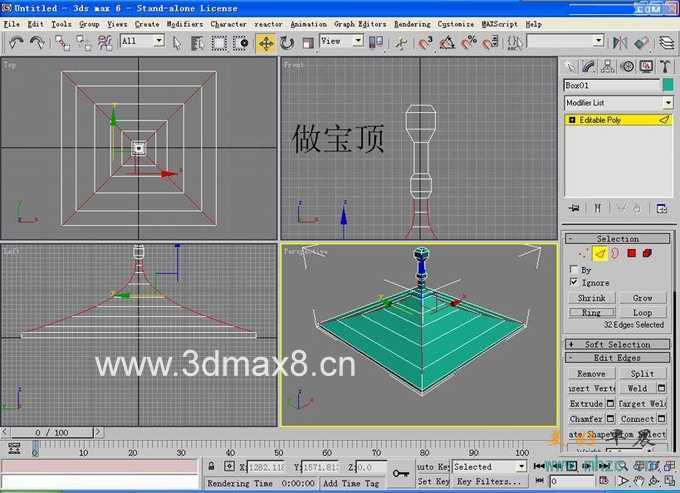Image resolution: width=680 pixels, height=493 pixels.
Task: Open the Graph Editors menu
Action: click(x=360, y=24)
